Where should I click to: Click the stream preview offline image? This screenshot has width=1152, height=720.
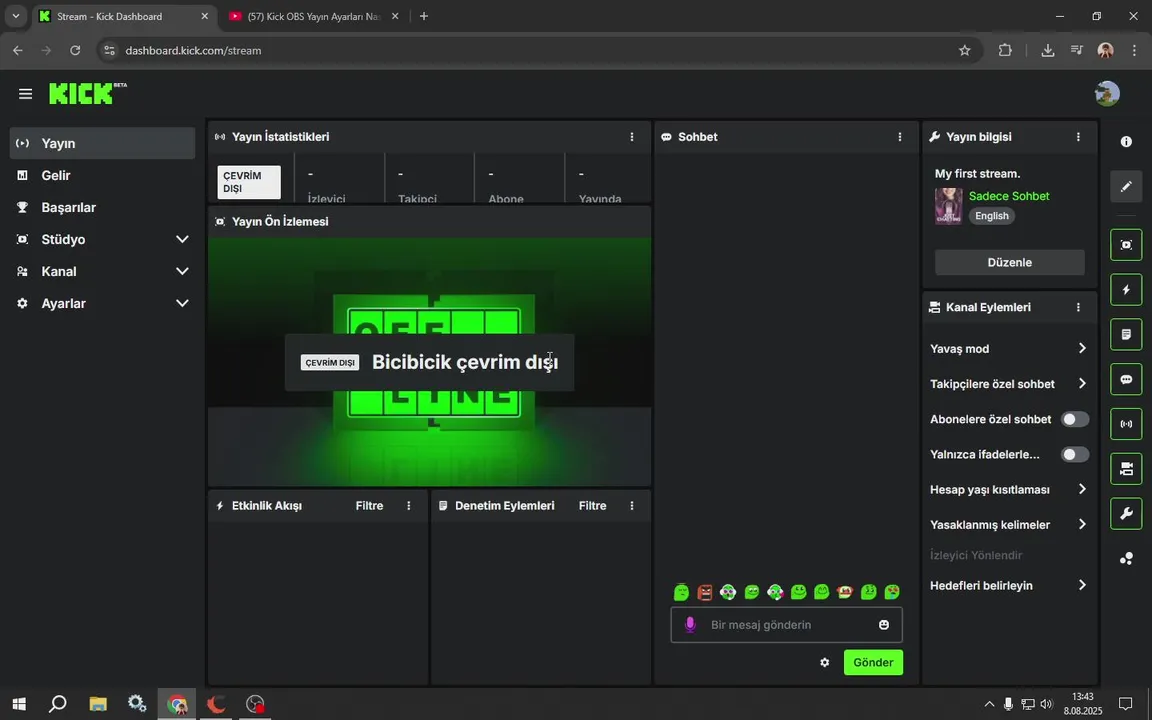430,361
